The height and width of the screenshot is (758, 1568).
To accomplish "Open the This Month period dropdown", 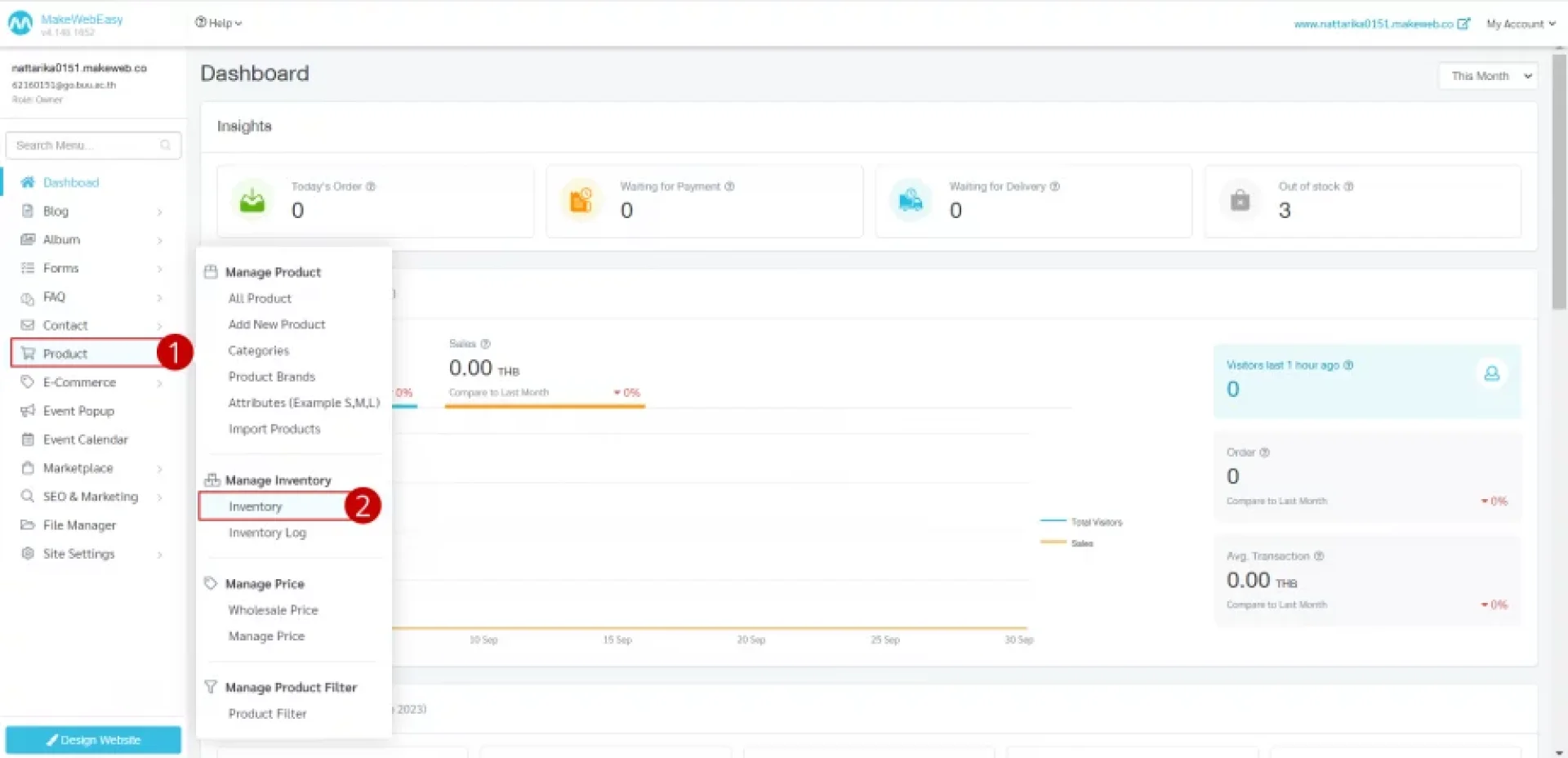I will [x=1488, y=76].
